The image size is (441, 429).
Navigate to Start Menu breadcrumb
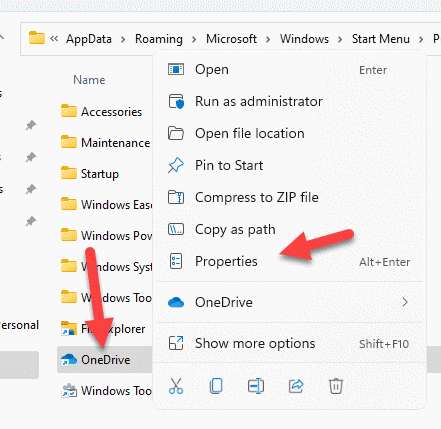[381, 39]
